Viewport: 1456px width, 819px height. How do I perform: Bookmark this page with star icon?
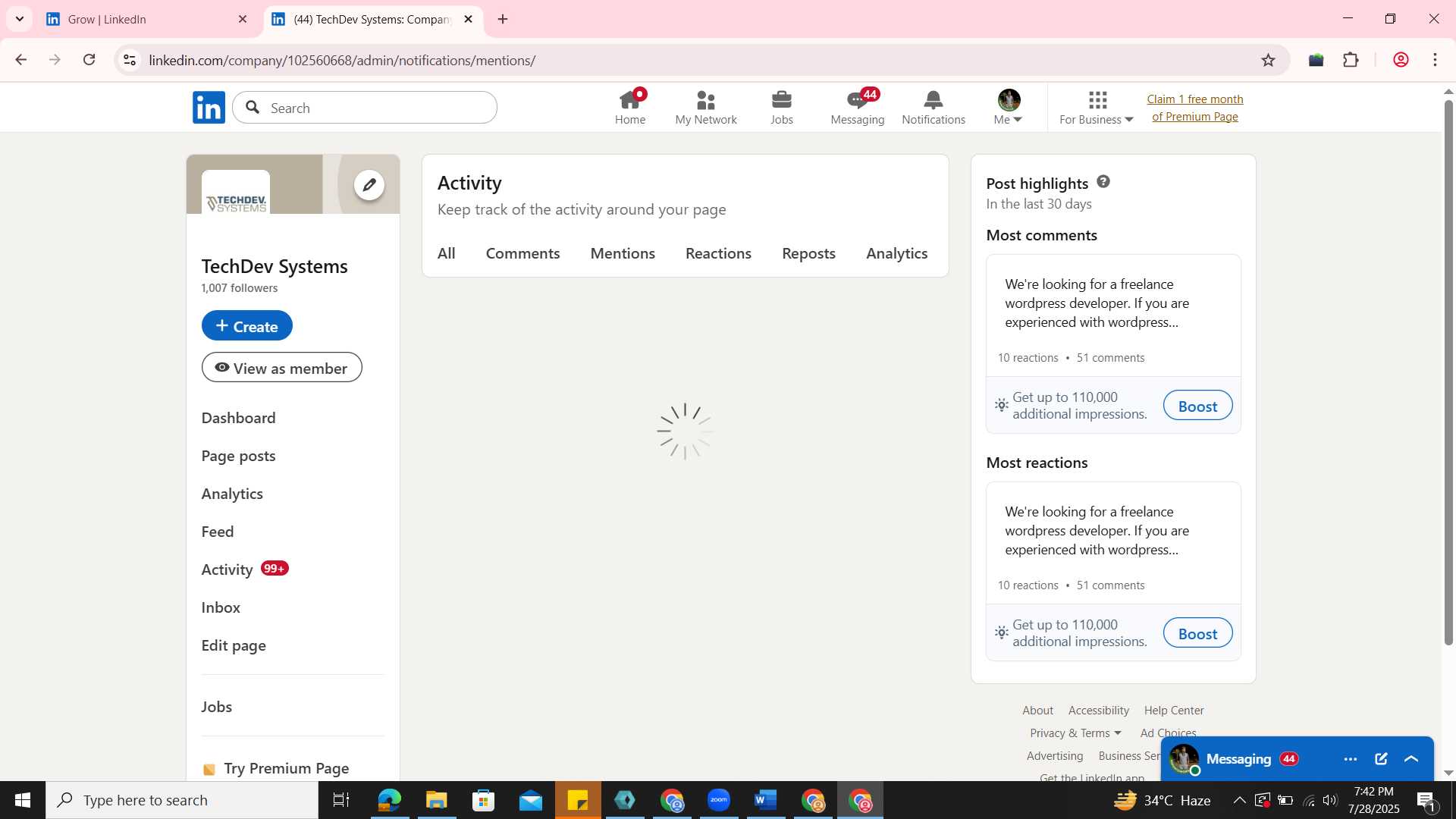1268,60
